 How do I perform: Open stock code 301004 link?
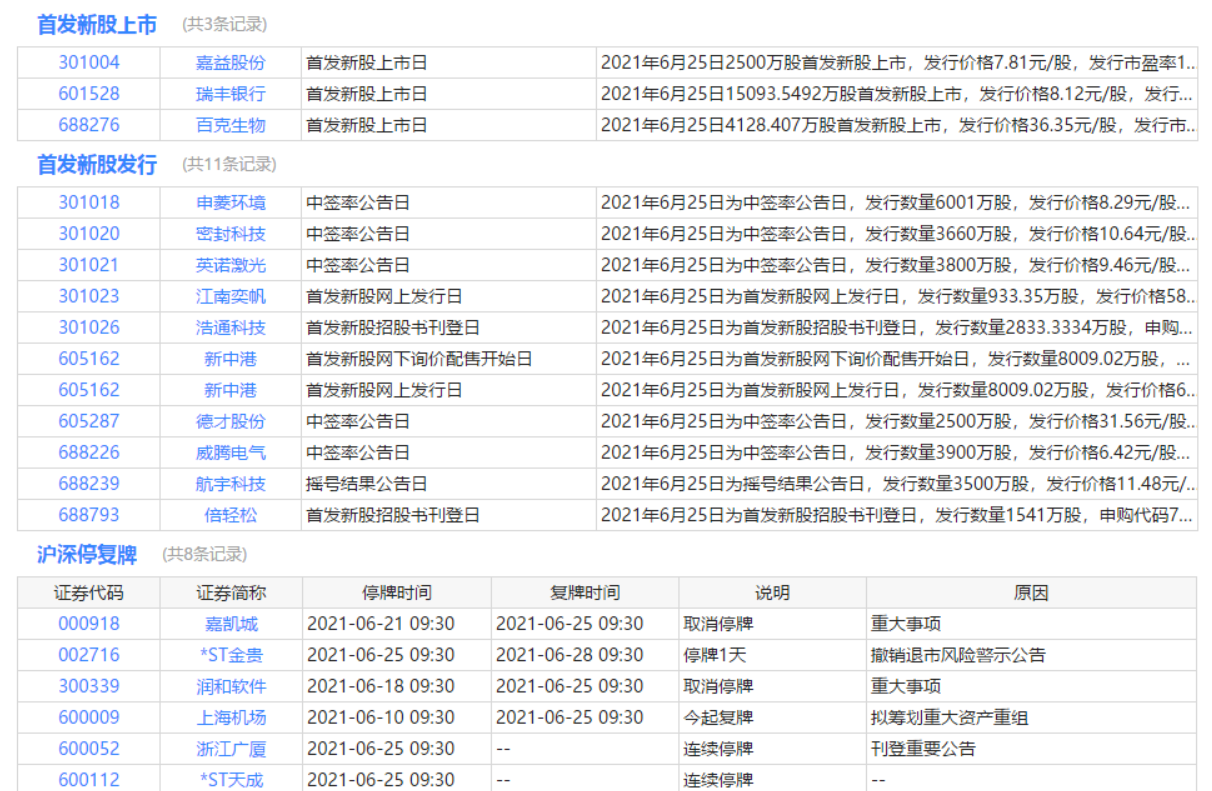pos(88,62)
